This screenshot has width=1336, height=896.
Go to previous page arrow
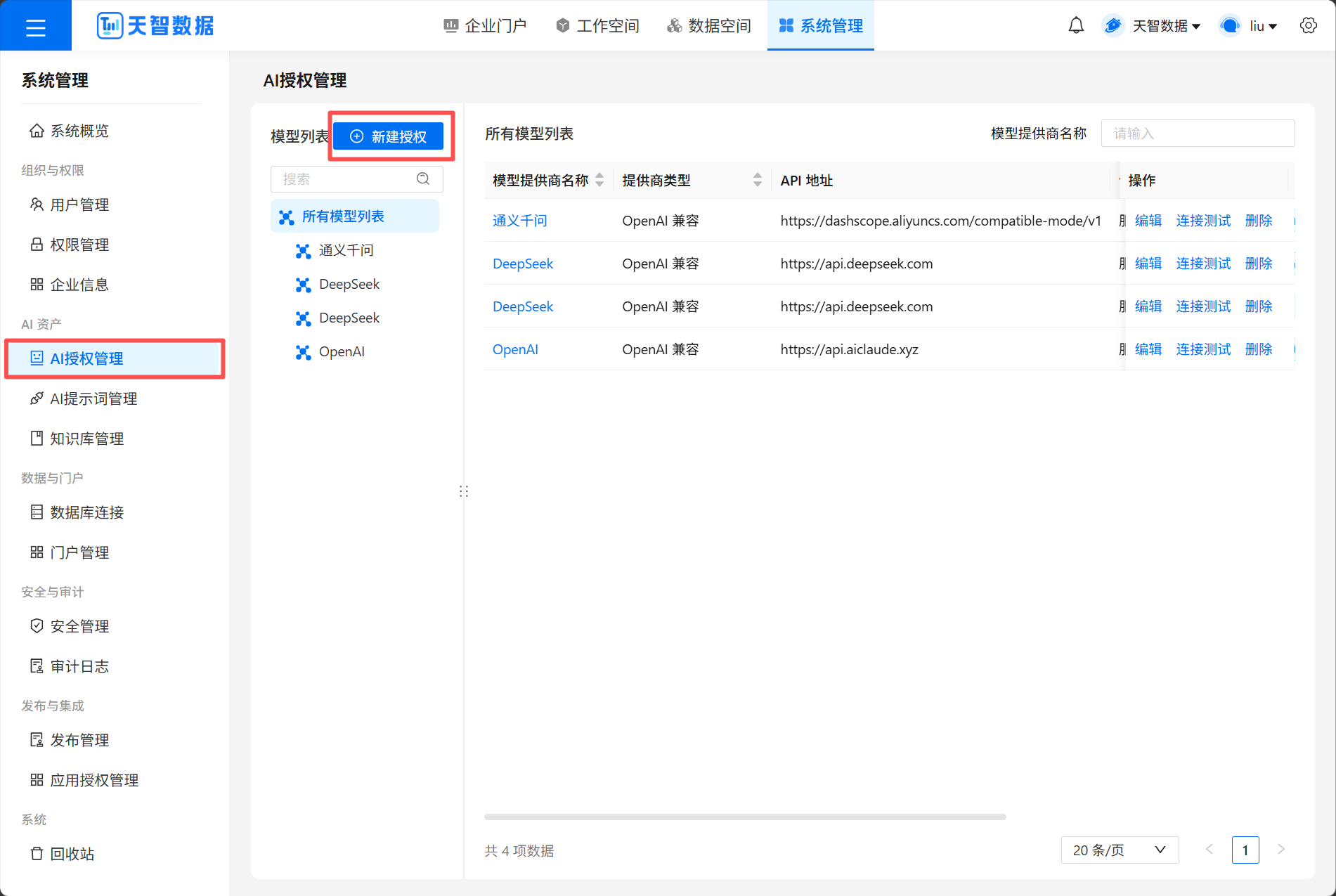click(1209, 850)
